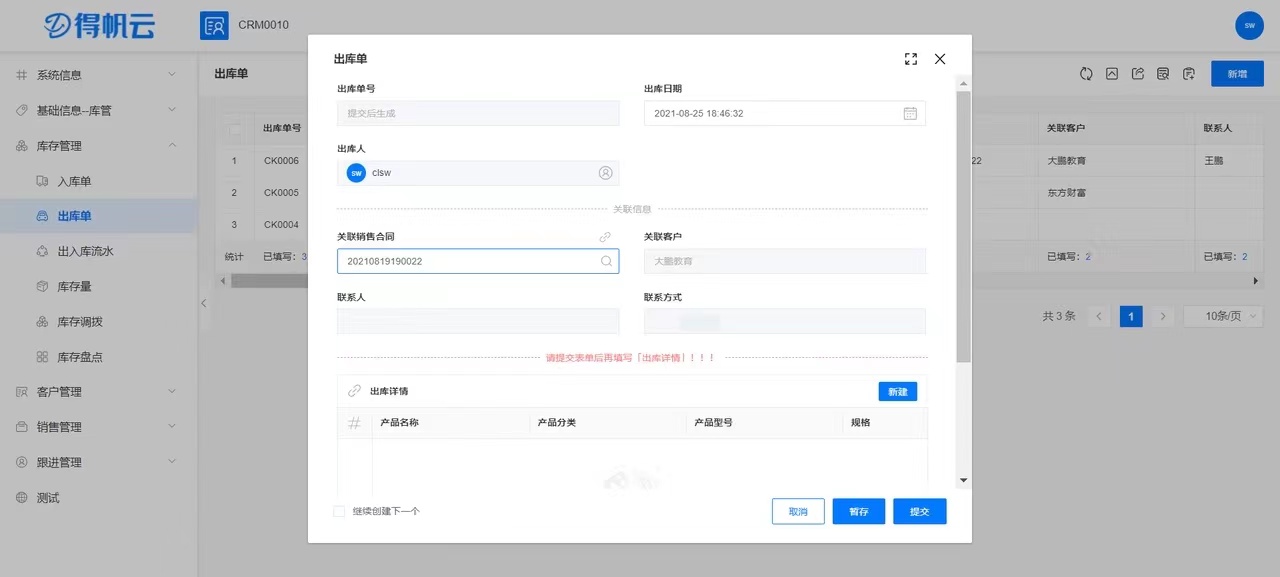Click the CRM0010 app icon in the header

click(x=214, y=25)
